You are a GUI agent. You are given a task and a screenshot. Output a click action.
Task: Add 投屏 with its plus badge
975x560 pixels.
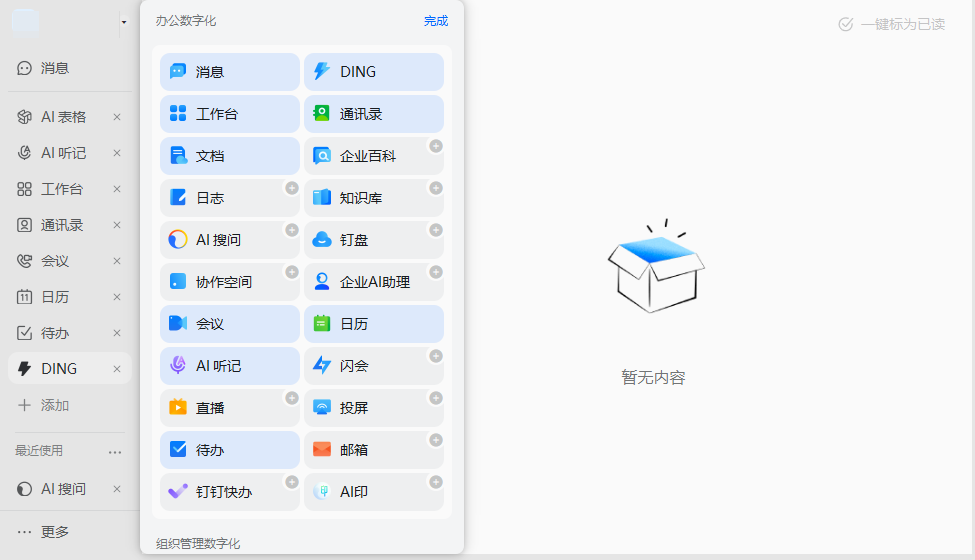[436, 398]
